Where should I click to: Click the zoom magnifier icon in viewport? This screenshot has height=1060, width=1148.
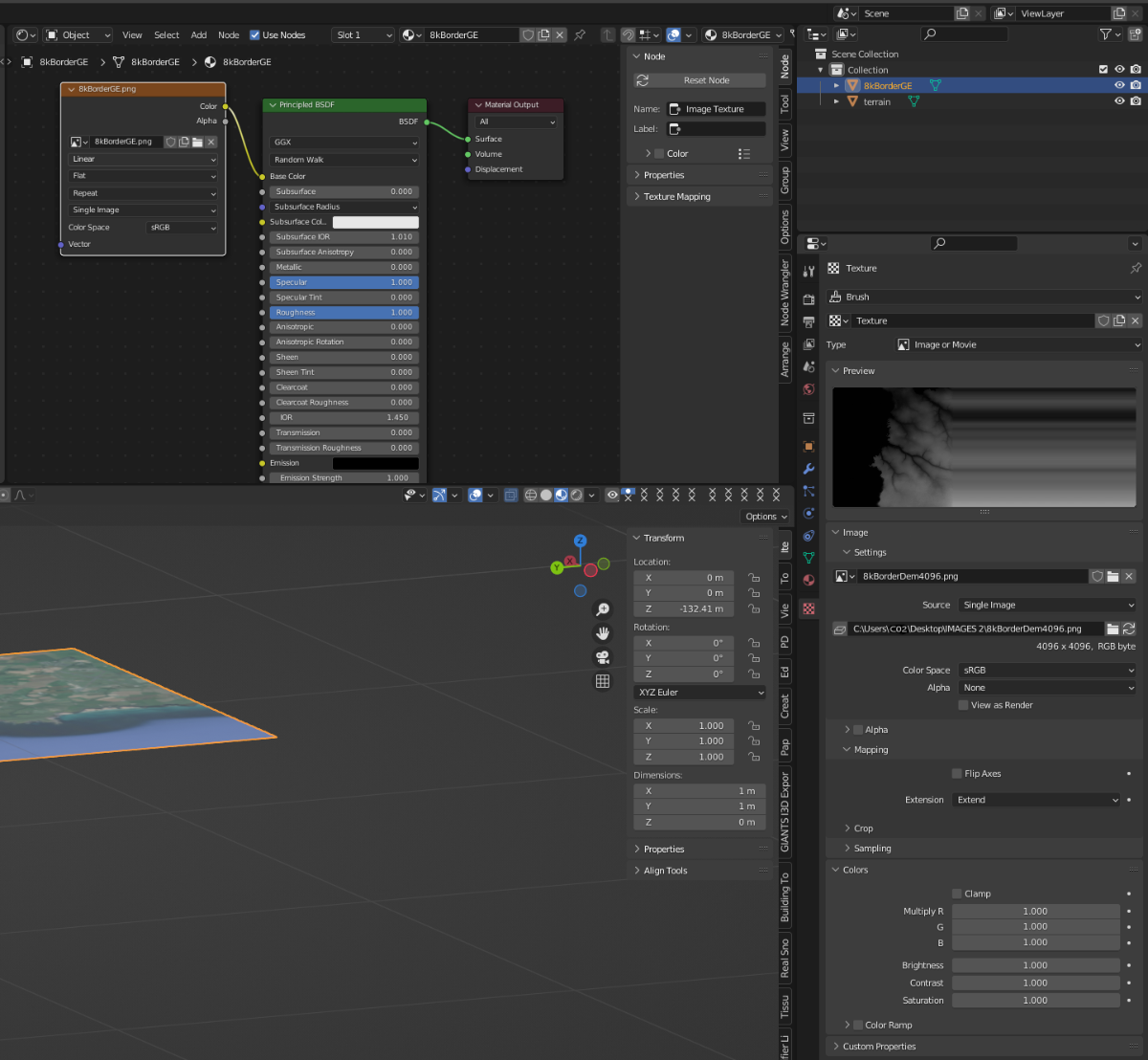pyautogui.click(x=603, y=609)
